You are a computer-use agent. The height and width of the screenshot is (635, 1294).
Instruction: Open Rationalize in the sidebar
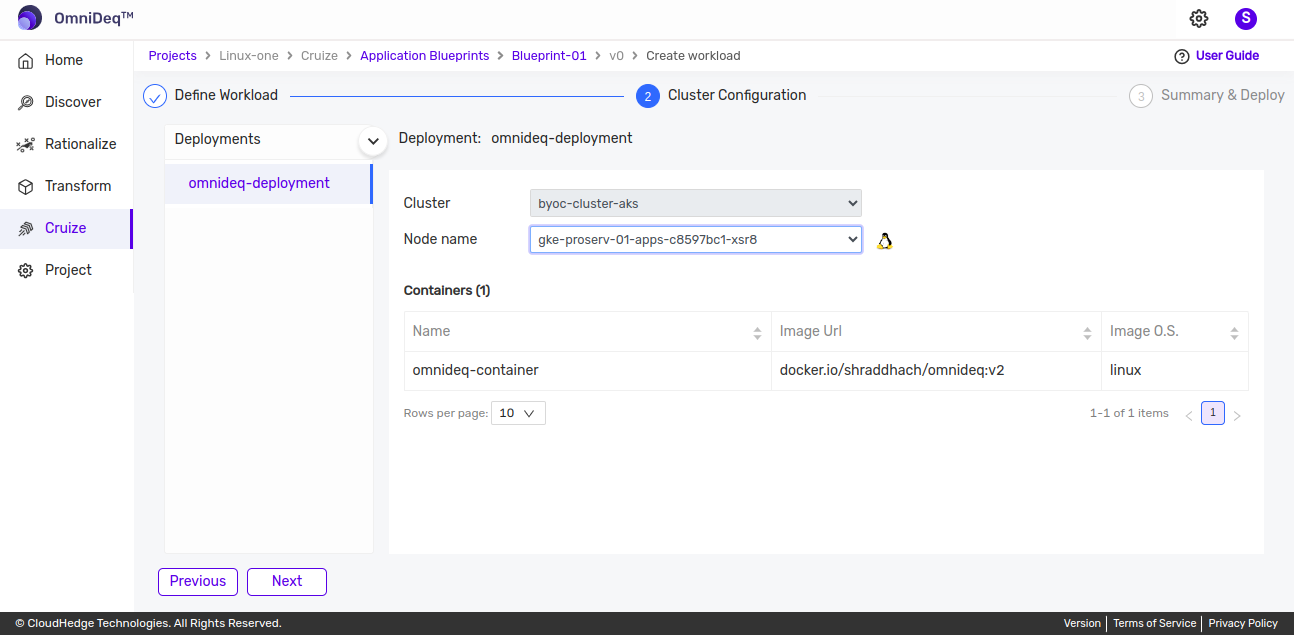[x=66, y=144]
